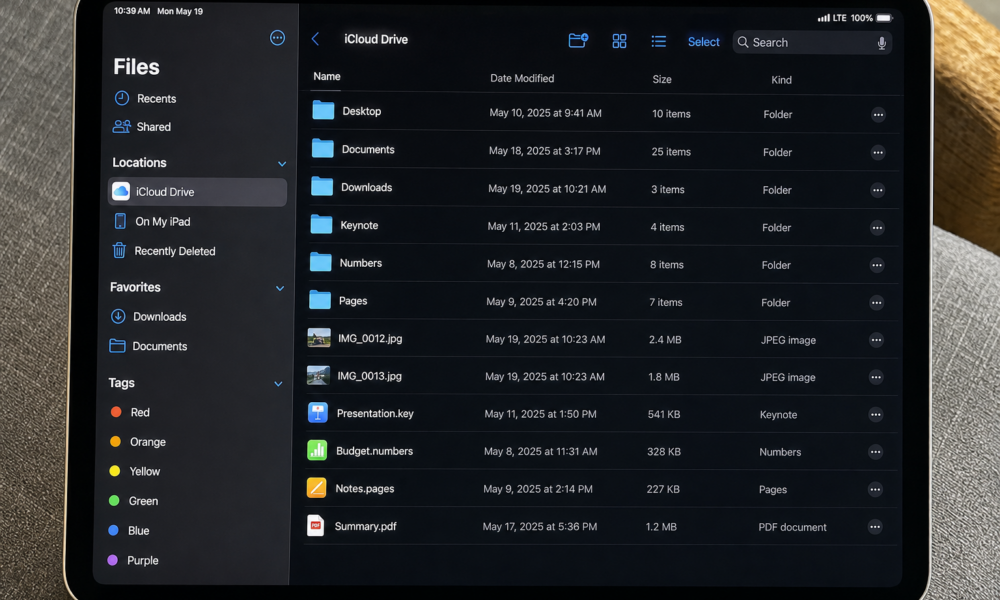Filter by Purple tag

coord(133,560)
